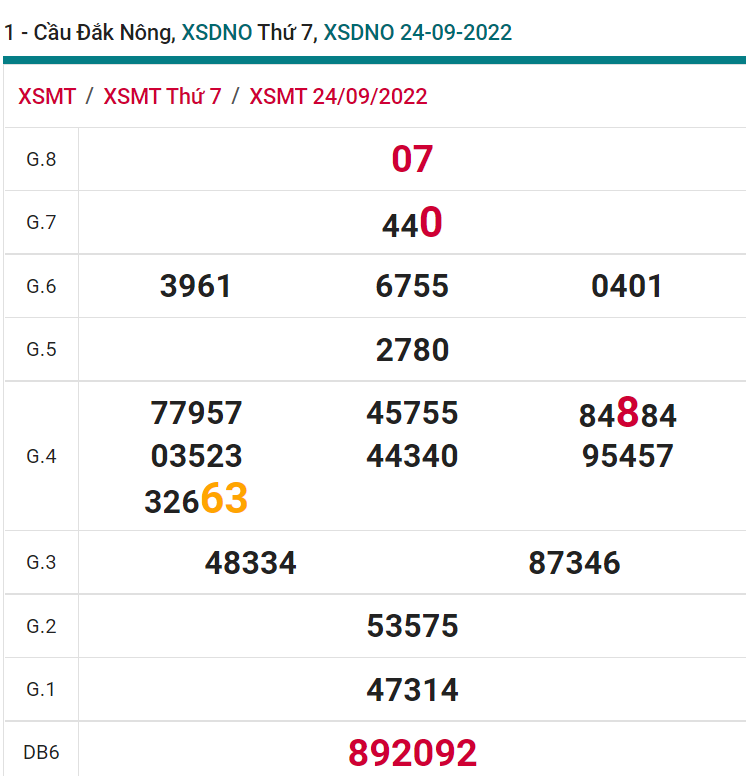Viewport: 746px width, 776px height.
Task: Click the first XSDNO link in the heading
Action: pyautogui.click(x=216, y=32)
